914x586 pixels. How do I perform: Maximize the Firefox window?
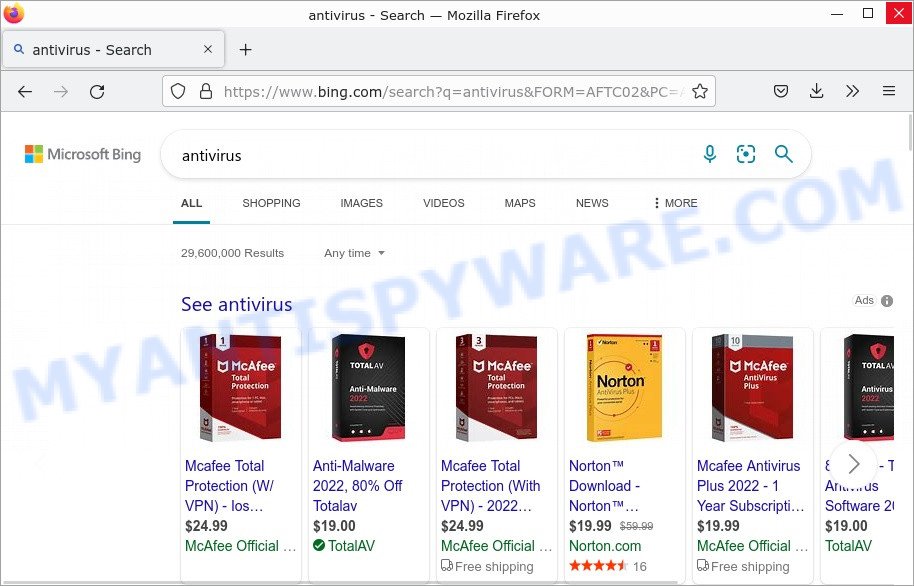click(868, 13)
